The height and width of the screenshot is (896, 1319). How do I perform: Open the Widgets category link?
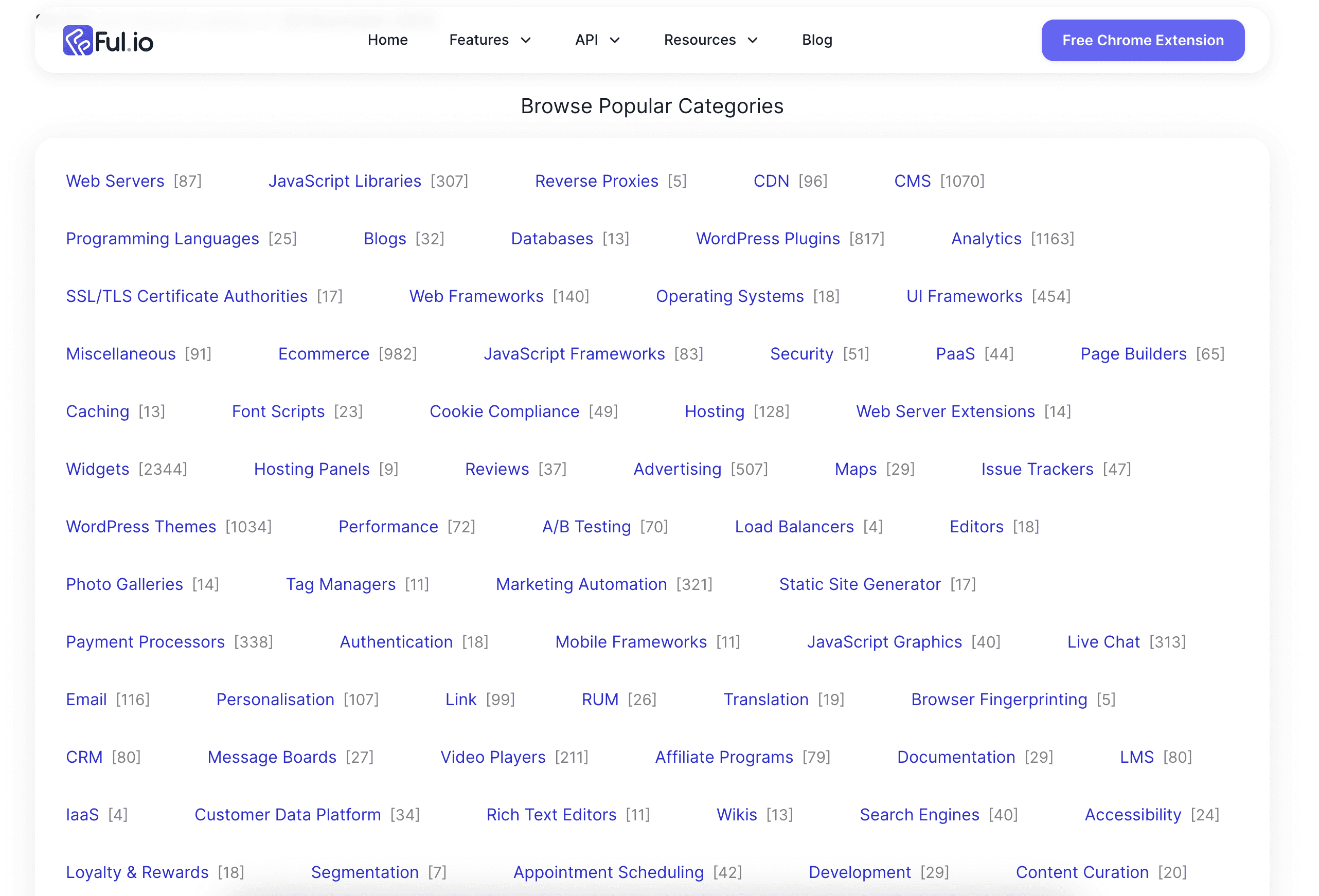point(98,469)
